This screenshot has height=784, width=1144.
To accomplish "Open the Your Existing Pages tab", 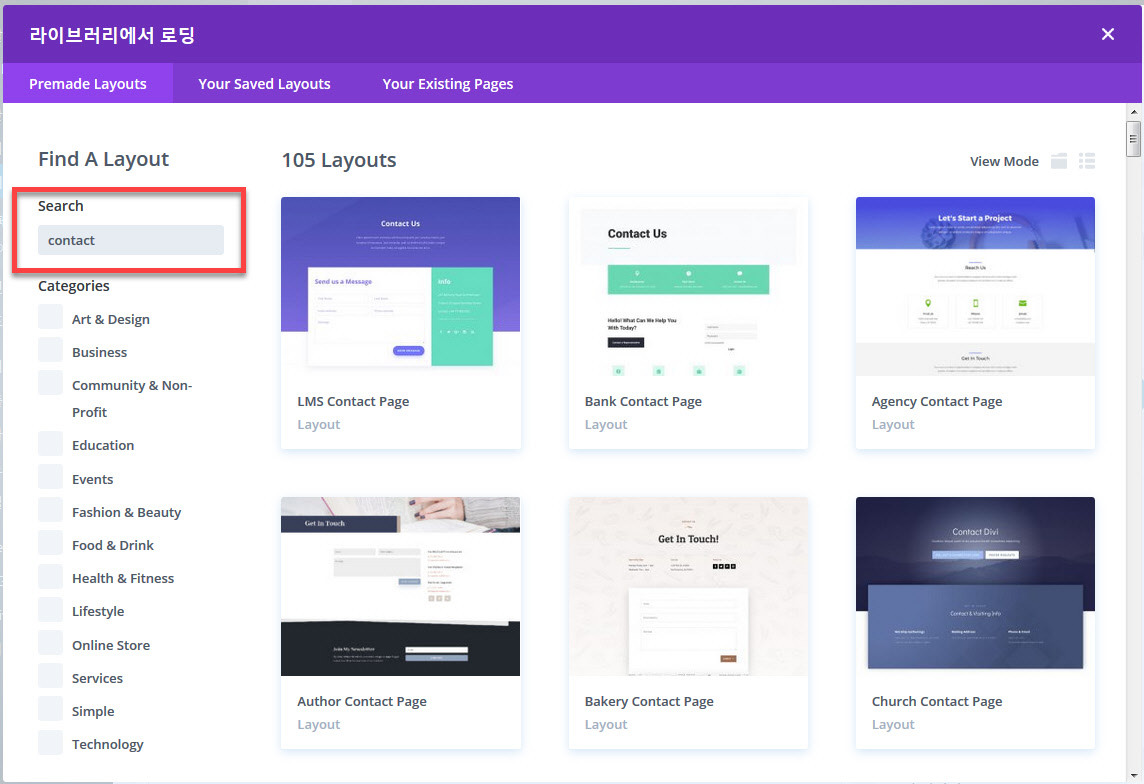I will tap(447, 84).
